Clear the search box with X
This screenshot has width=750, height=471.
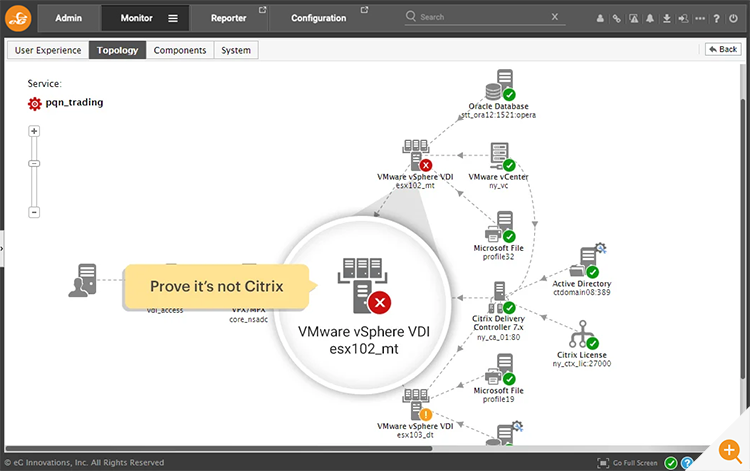click(x=555, y=17)
